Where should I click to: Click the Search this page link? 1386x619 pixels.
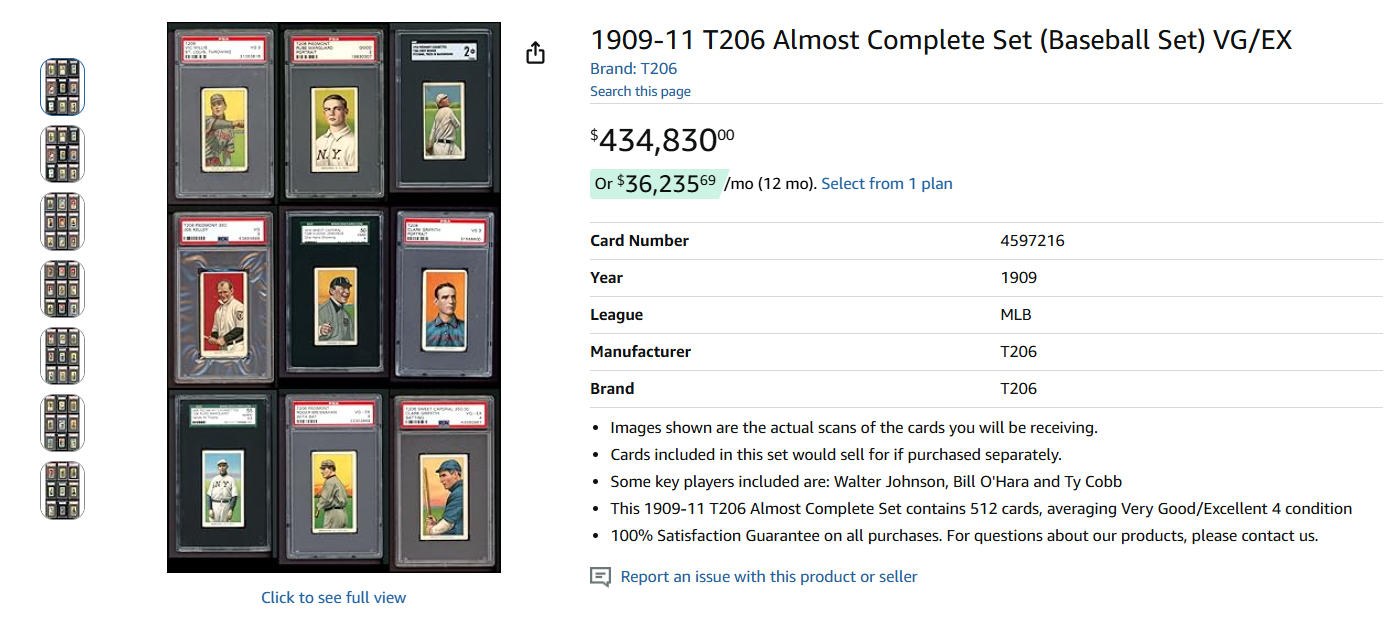(640, 91)
